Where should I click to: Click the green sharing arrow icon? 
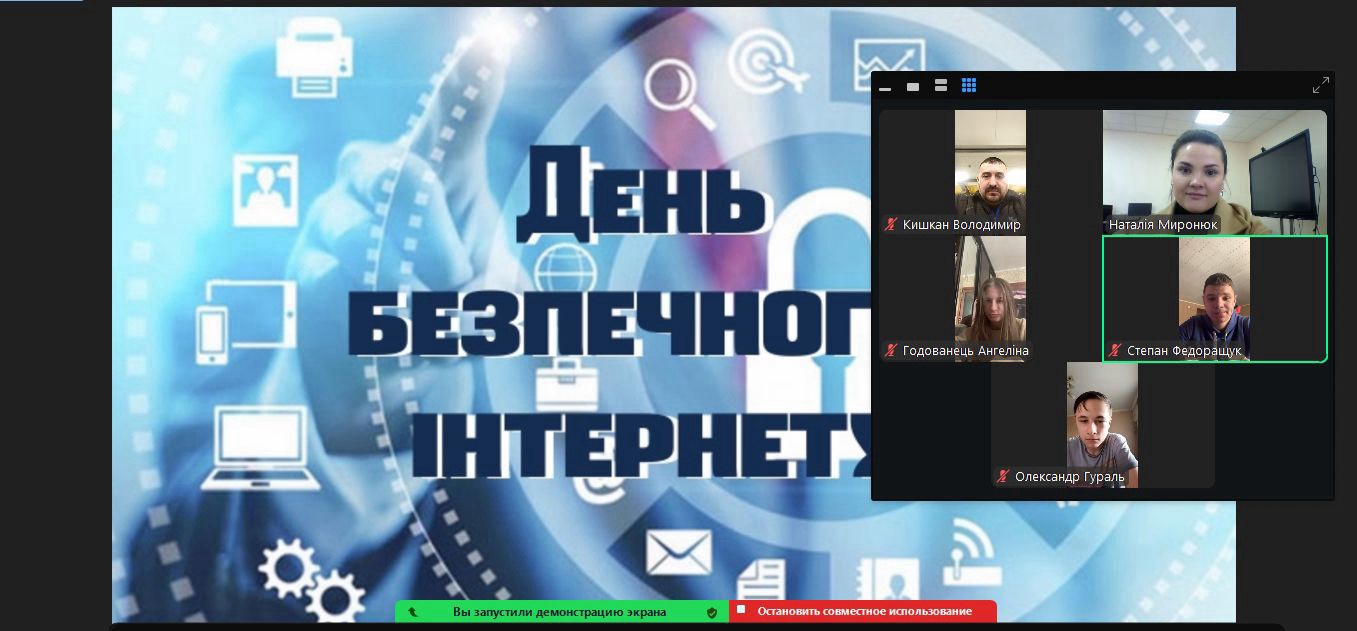pos(413,612)
